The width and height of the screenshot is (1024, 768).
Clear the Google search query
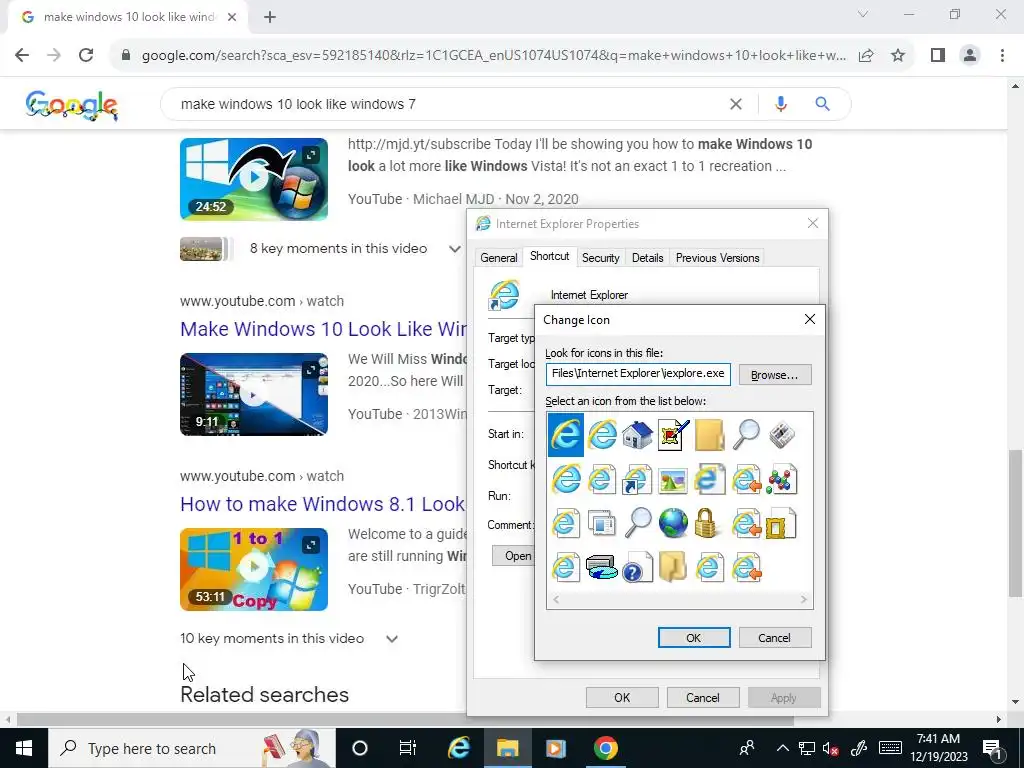tap(735, 104)
